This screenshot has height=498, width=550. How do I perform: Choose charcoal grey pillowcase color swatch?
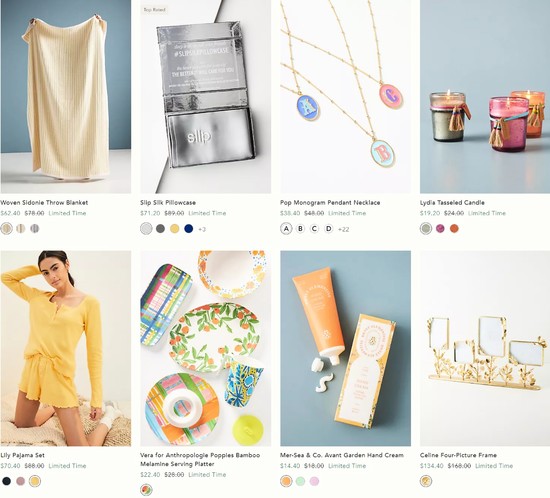pyautogui.click(x=160, y=229)
